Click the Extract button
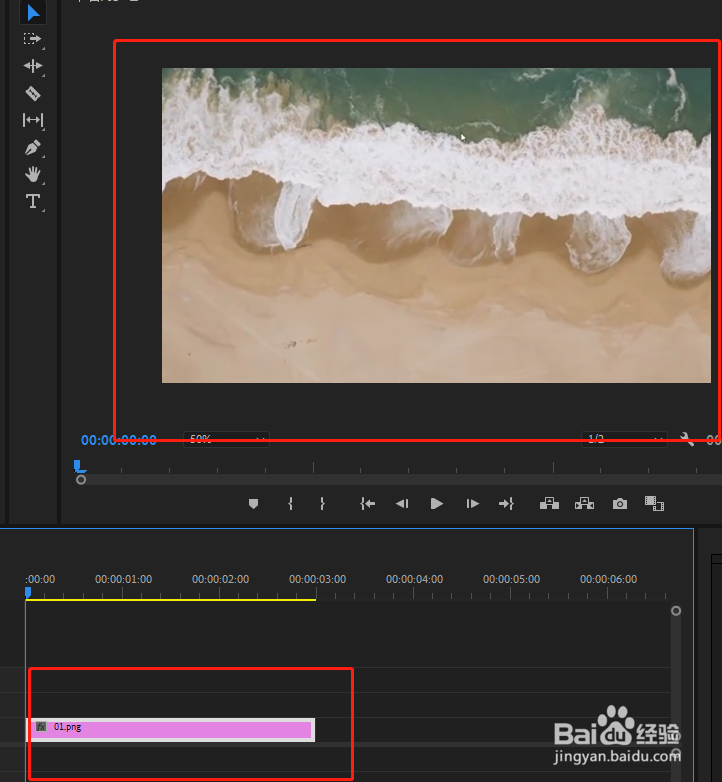722x782 pixels. click(x=584, y=504)
